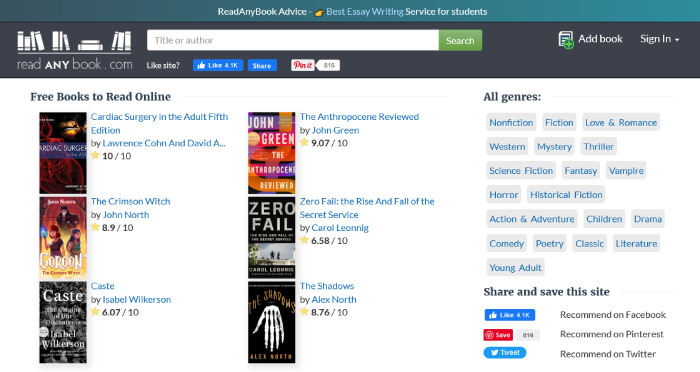The height and width of the screenshot is (372, 700).
Task: Click the Add book link text
Action: [x=600, y=39]
